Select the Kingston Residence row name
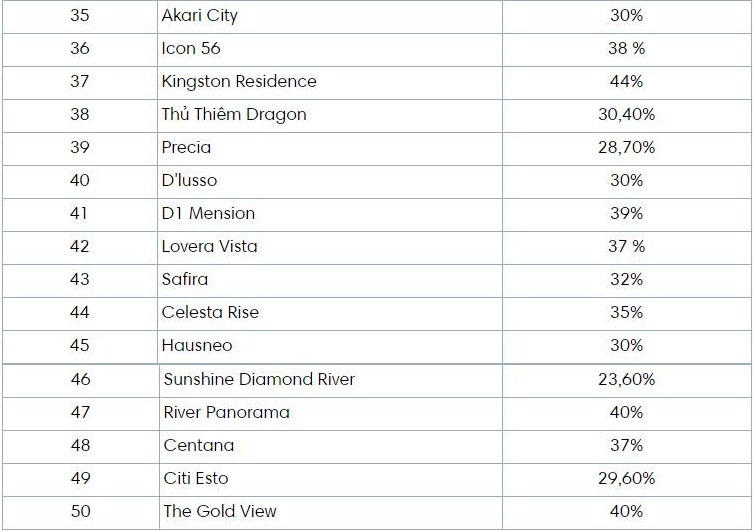Image resolution: width=753 pixels, height=531 pixels. coord(239,82)
